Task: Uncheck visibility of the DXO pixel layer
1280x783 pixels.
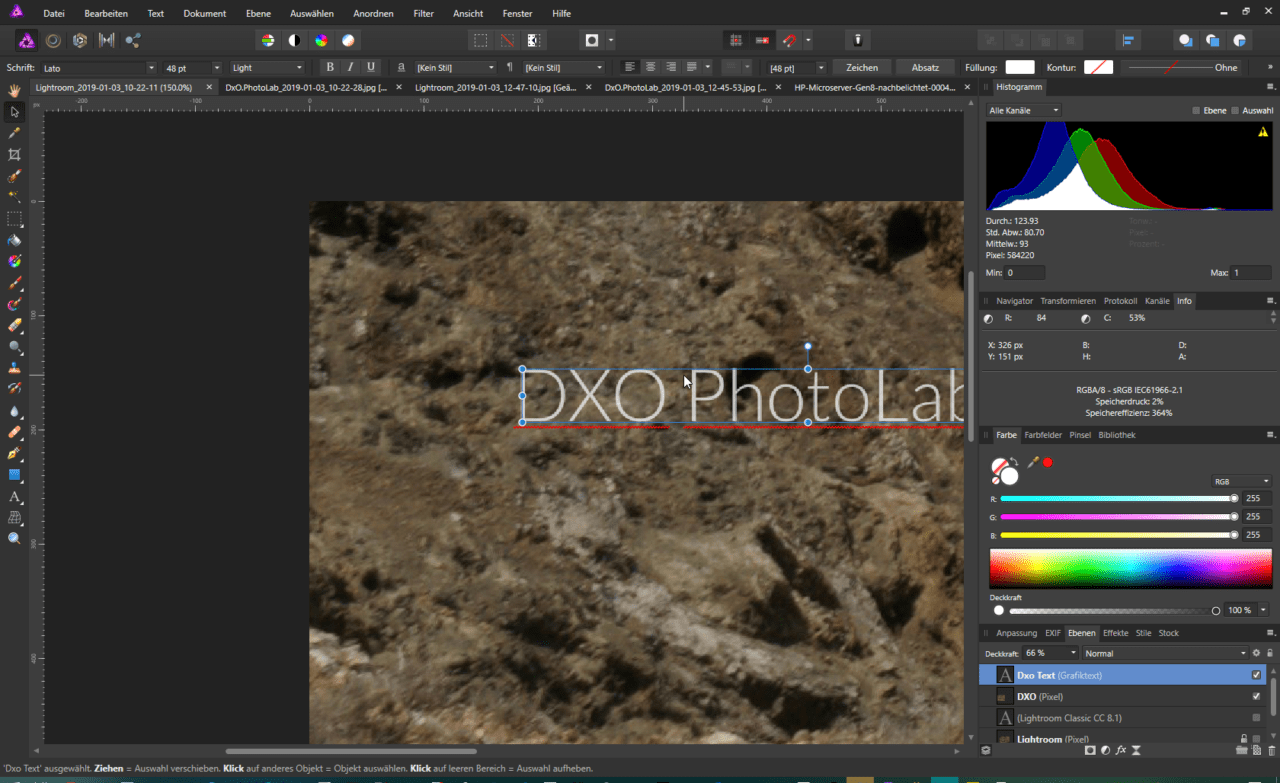Action: (1256, 696)
